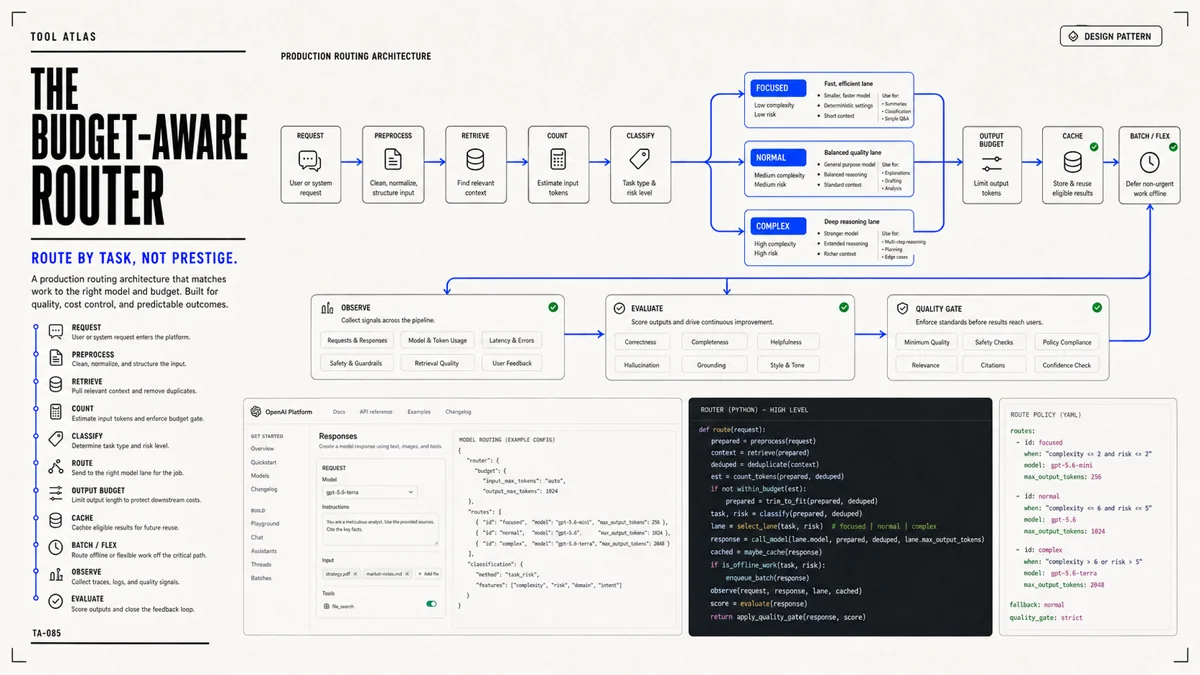Select Quickstart in the sidebar
Screen dimensions: 1200x675
click(x=264, y=463)
